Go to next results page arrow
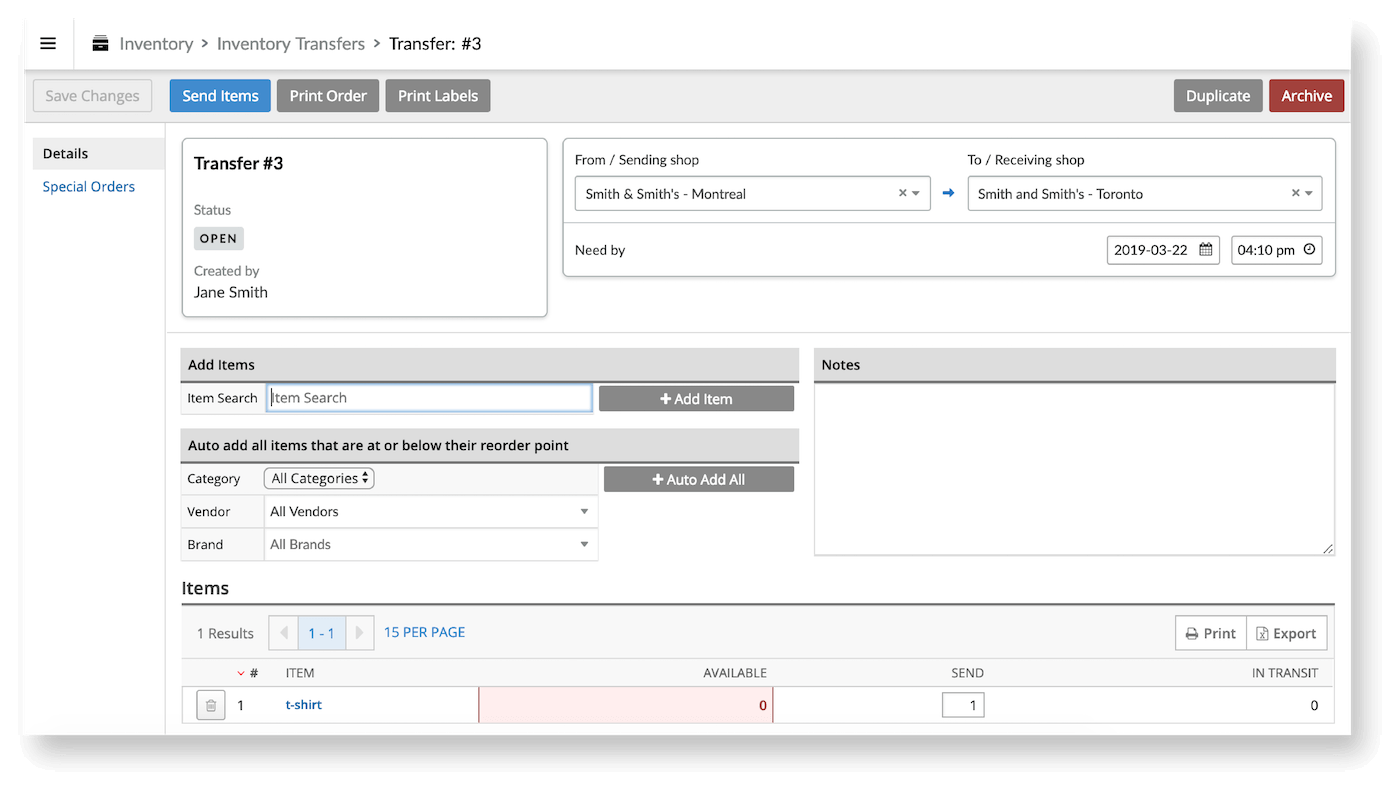 click(x=360, y=633)
